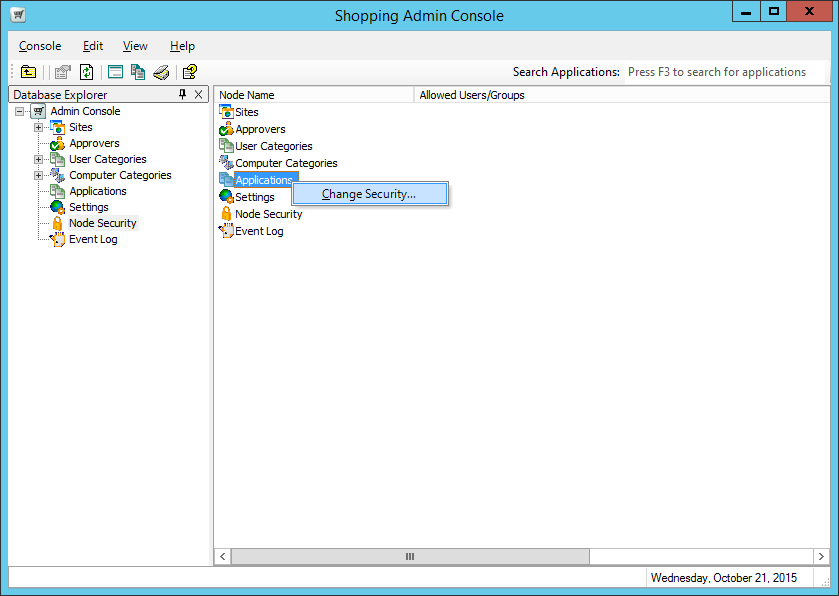839x596 pixels.
Task: Pin the Database Explorer panel
Action: [x=182, y=94]
